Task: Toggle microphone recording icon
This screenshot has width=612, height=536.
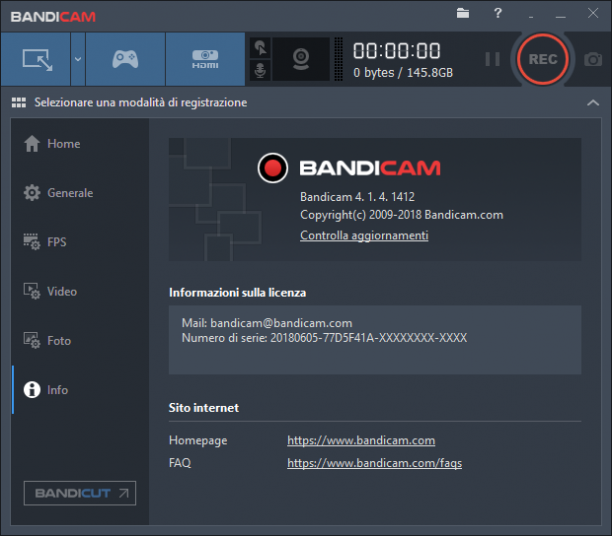Action: click(260, 71)
